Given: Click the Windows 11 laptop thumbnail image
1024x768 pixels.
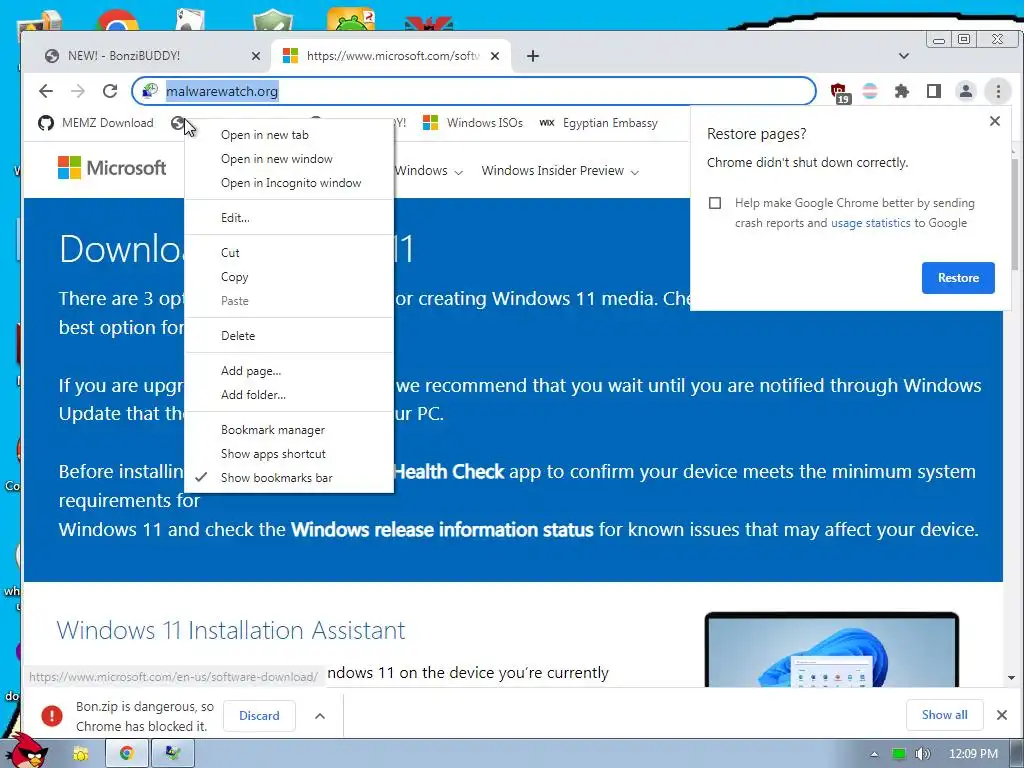Looking at the screenshot, I should (831, 650).
